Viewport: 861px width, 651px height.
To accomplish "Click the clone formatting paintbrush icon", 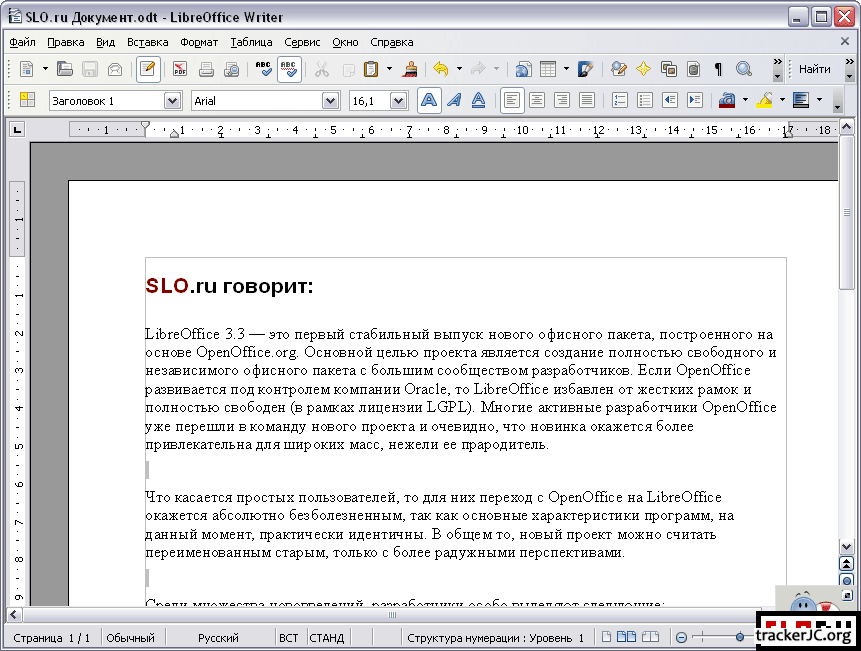I will tap(410, 69).
